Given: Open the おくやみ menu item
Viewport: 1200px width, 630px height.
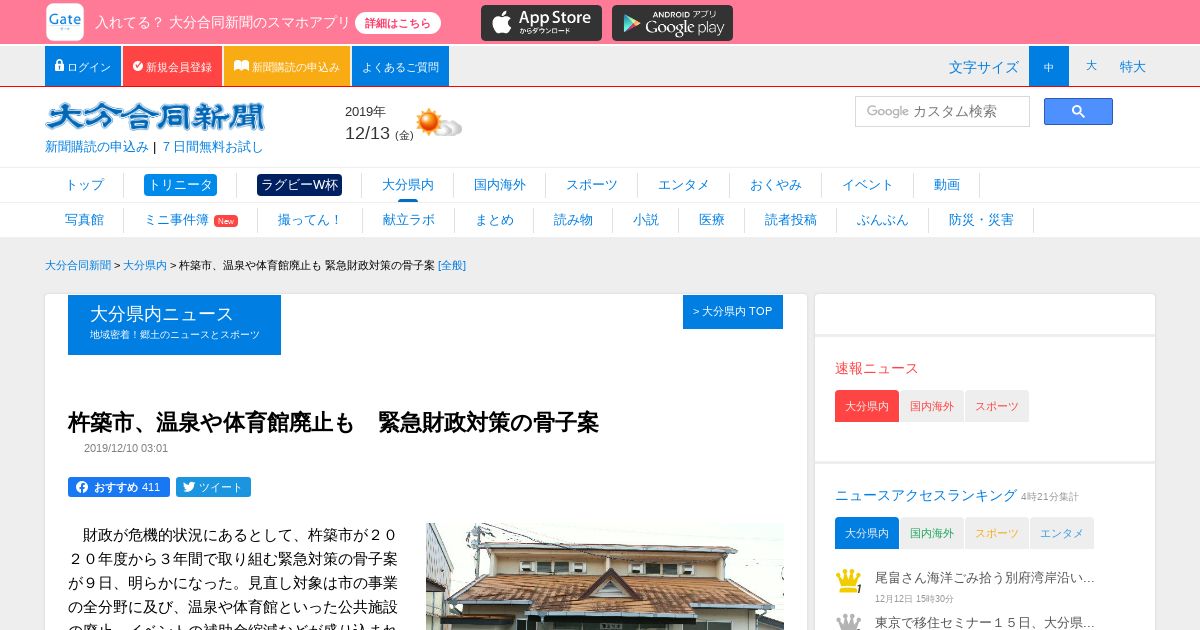Looking at the screenshot, I should [776, 185].
